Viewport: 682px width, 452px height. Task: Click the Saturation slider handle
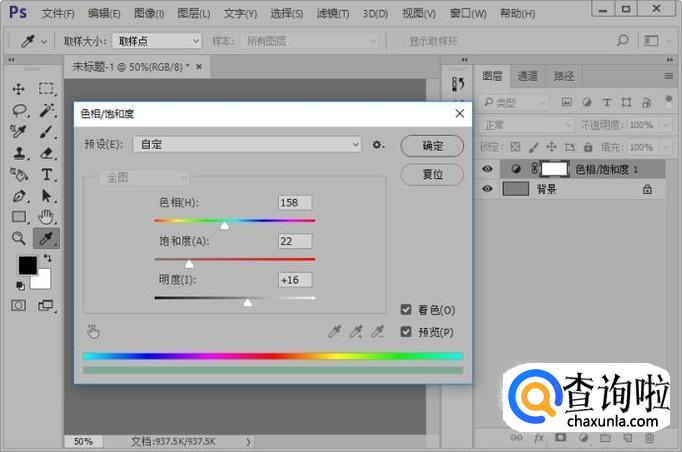(189, 264)
